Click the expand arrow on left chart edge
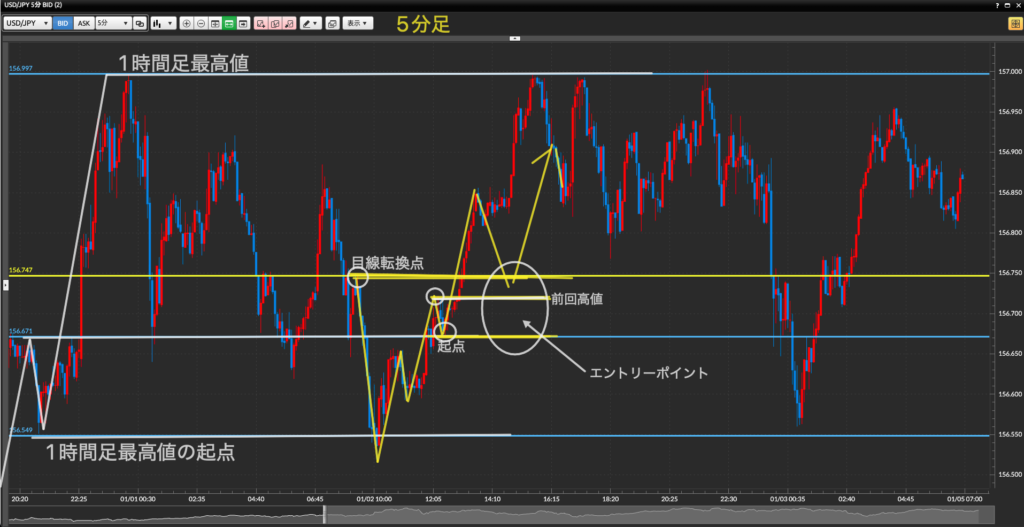This screenshot has width=1024, height=527. point(5,285)
